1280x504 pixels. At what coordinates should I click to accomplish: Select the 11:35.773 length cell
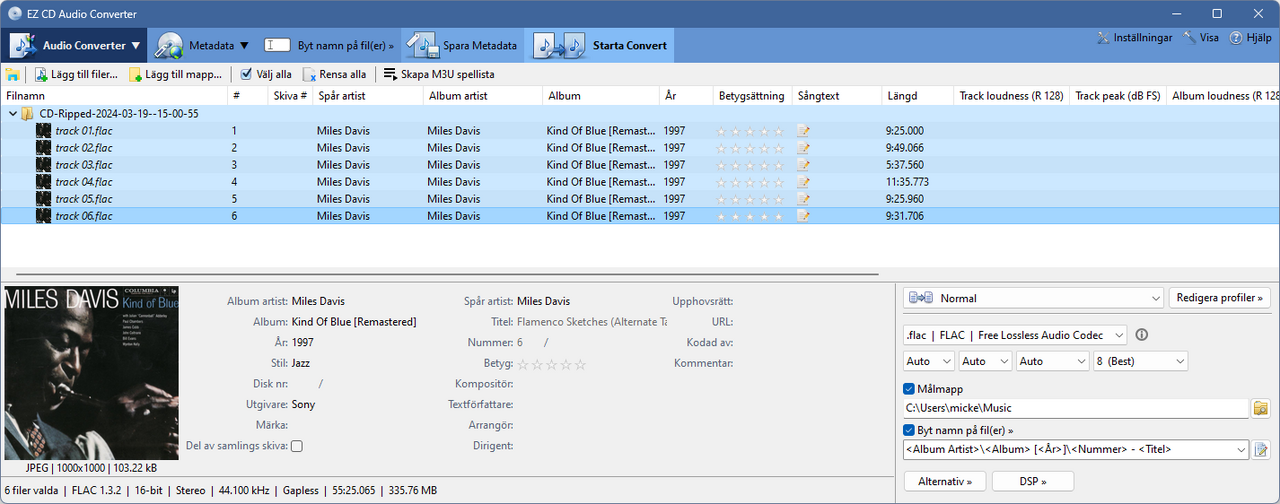[x=917, y=182]
